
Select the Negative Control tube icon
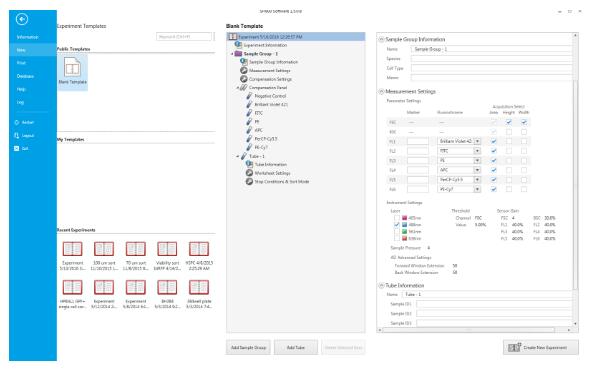(249, 96)
